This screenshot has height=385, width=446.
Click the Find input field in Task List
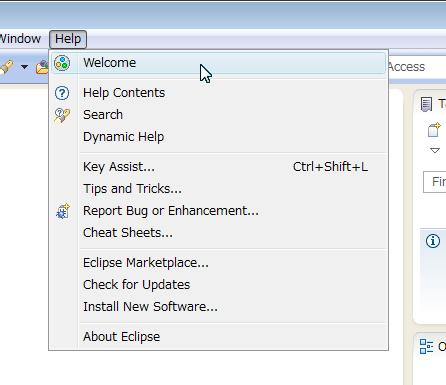click(x=435, y=182)
